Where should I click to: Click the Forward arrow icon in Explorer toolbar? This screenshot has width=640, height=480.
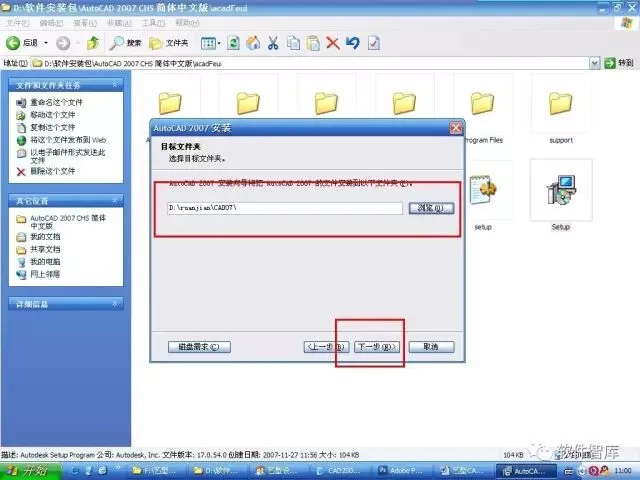(63, 43)
